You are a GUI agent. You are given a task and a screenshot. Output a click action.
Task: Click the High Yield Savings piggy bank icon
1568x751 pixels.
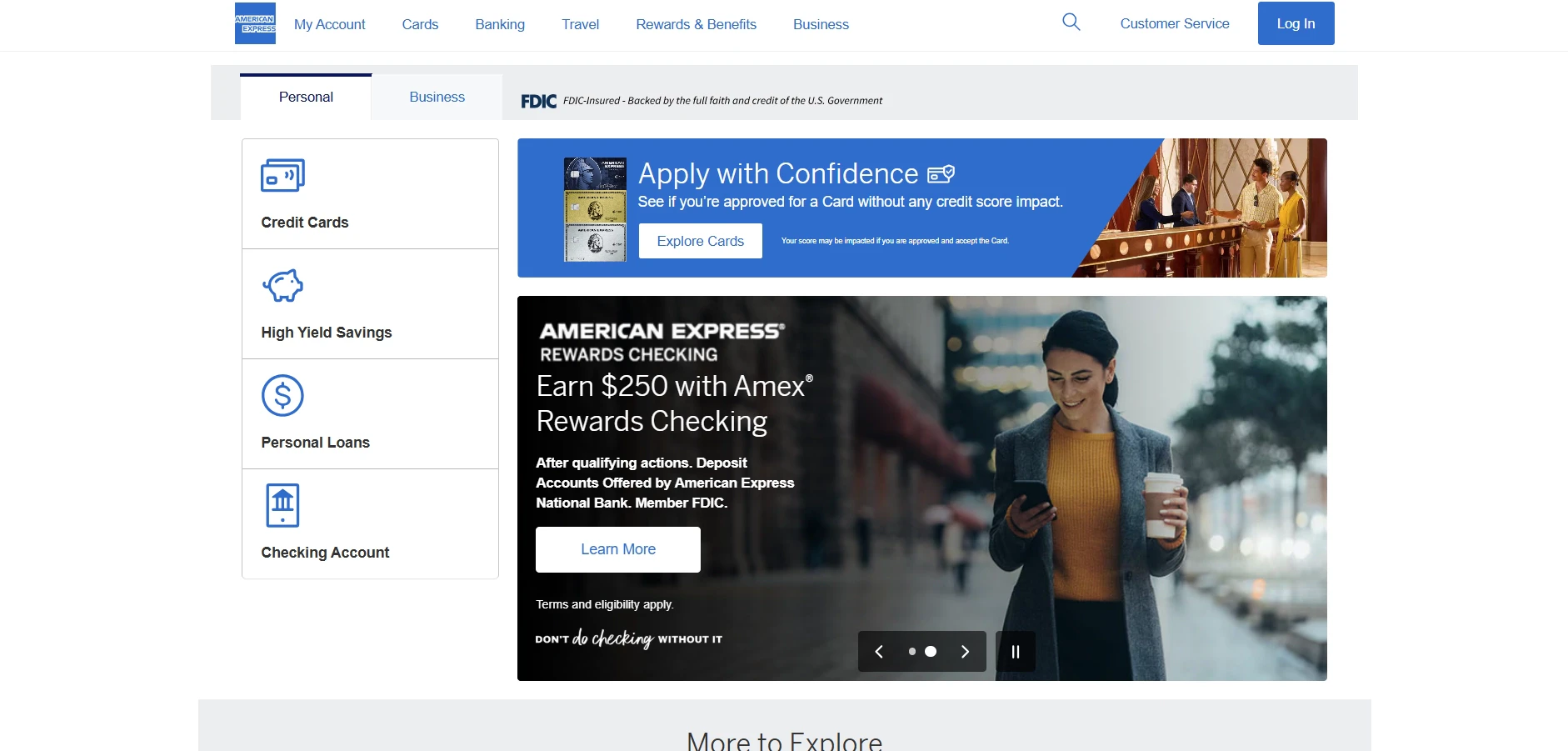283,286
